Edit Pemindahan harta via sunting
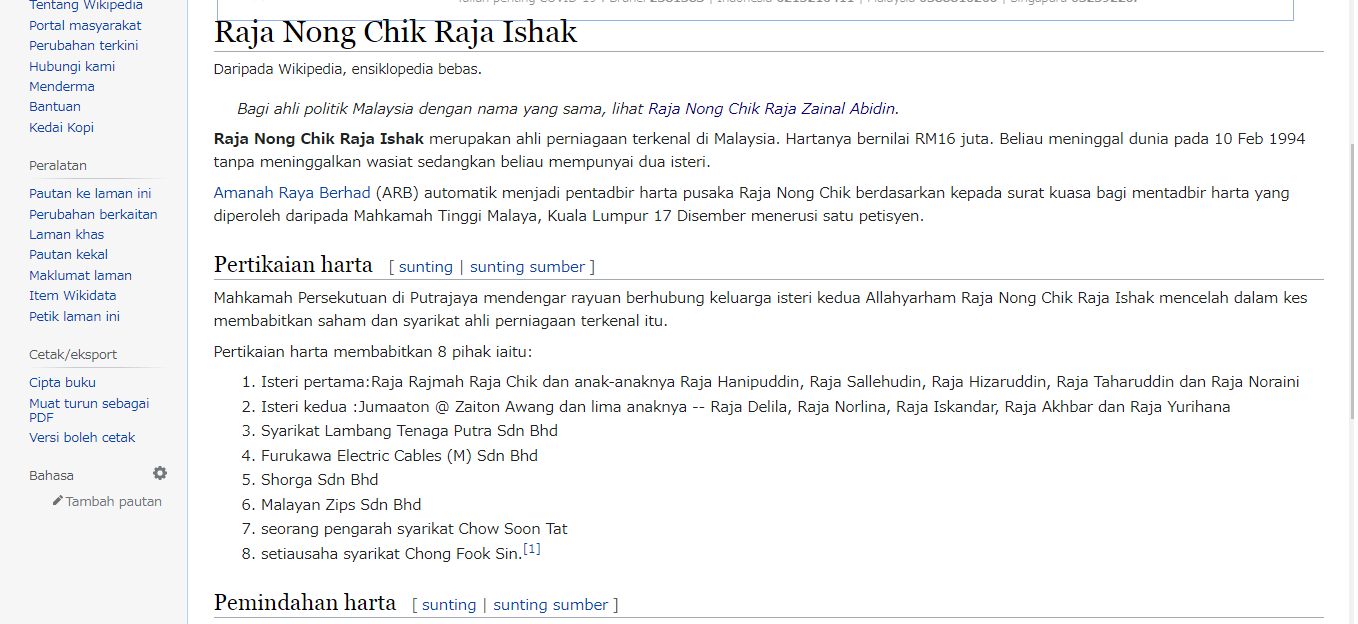The height and width of the screenshot is (624, 1358). click(449, 604)
